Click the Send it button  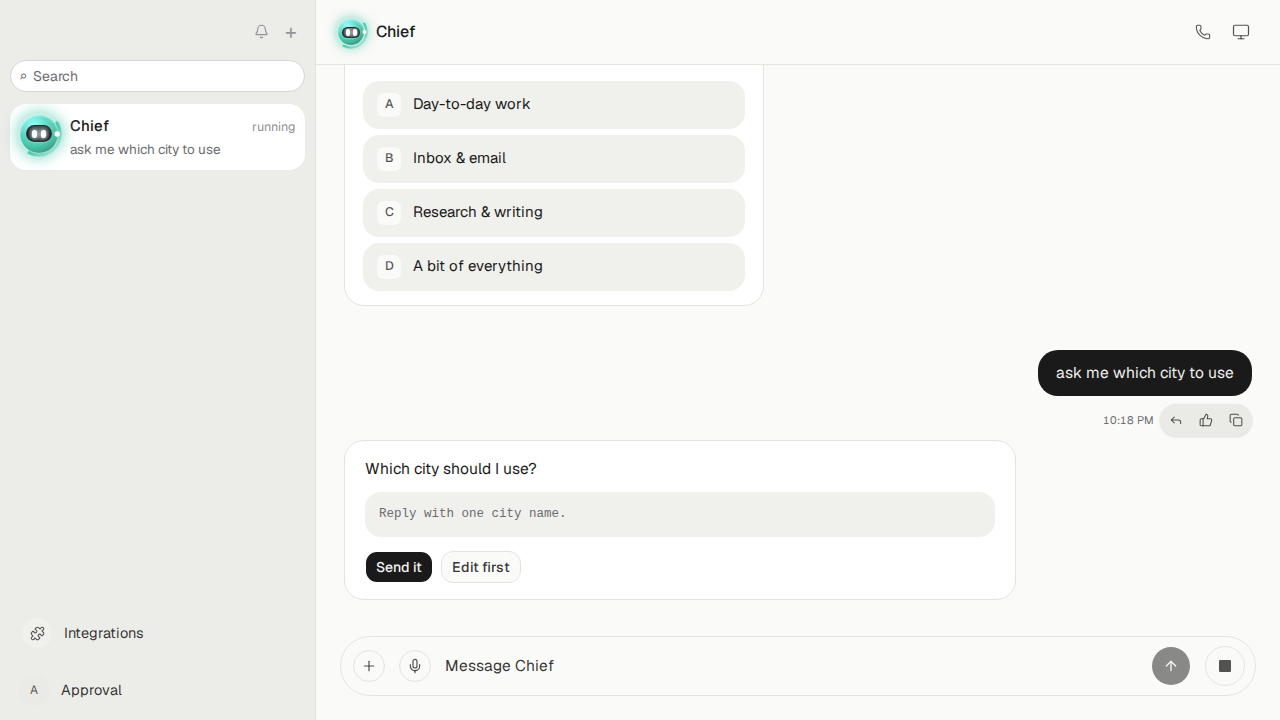pyautogui.click(x=399, y=567)
